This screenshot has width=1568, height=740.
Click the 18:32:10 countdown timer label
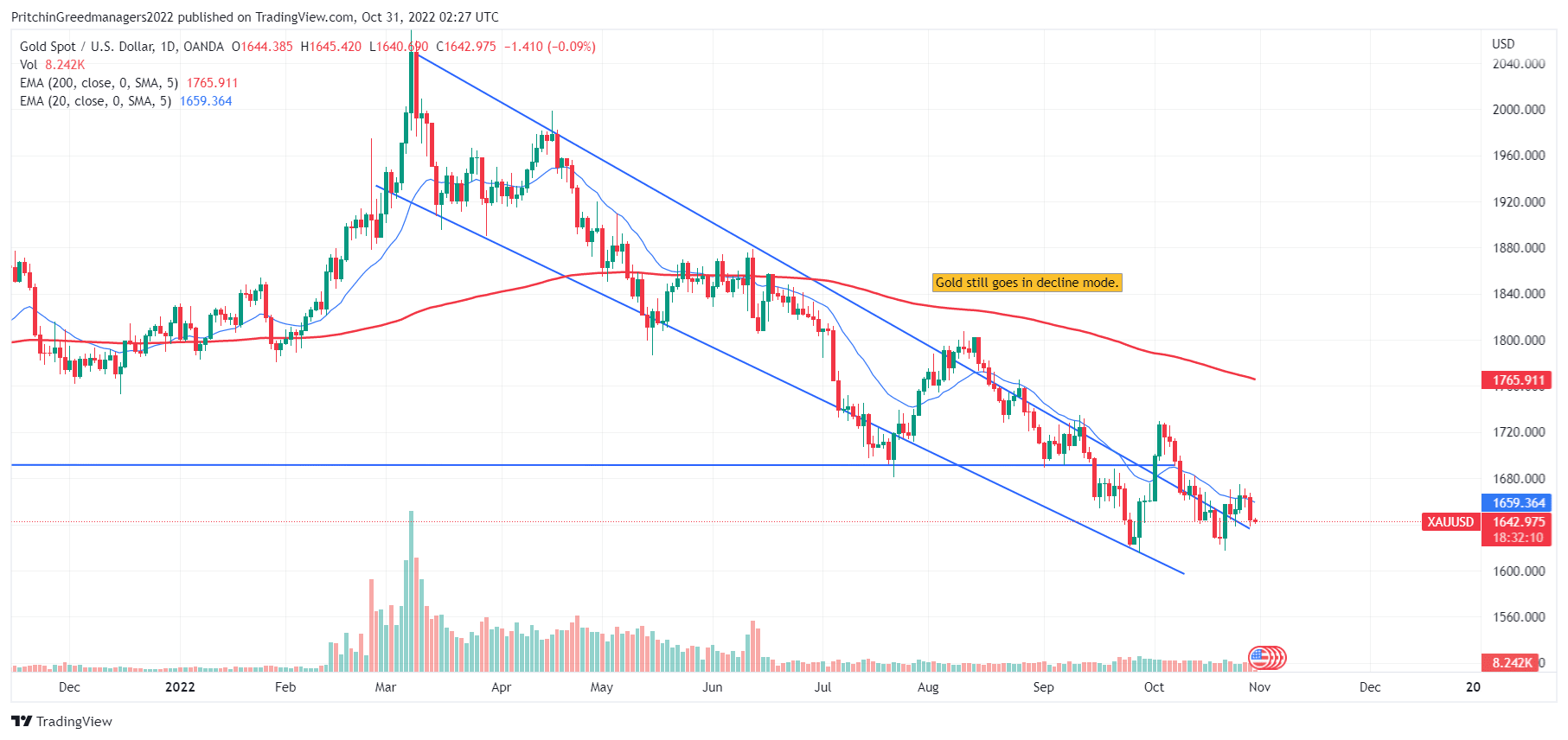pos(1518,538)
